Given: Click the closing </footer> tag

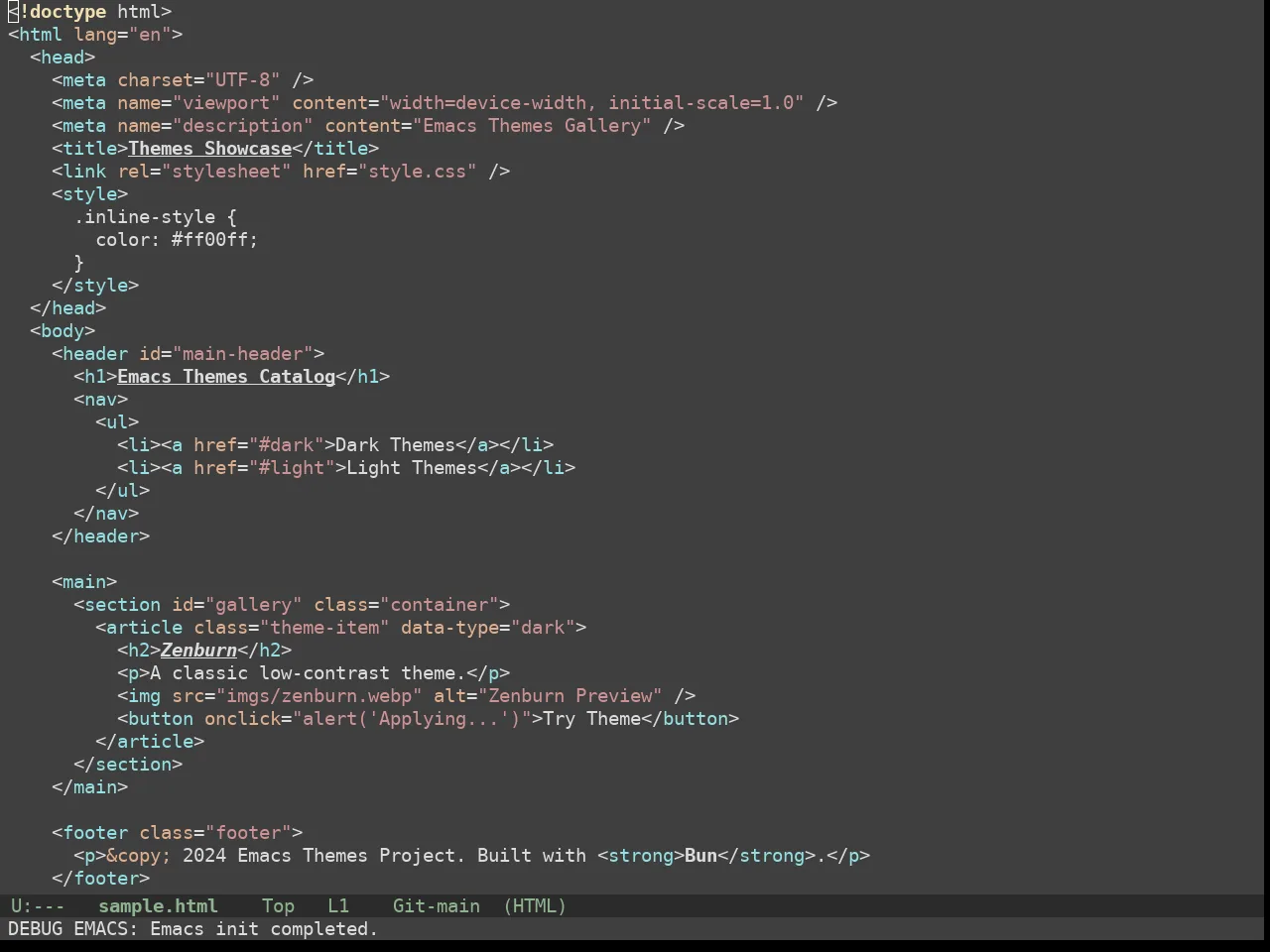Looking at the screenshot, I should (101, 879).
